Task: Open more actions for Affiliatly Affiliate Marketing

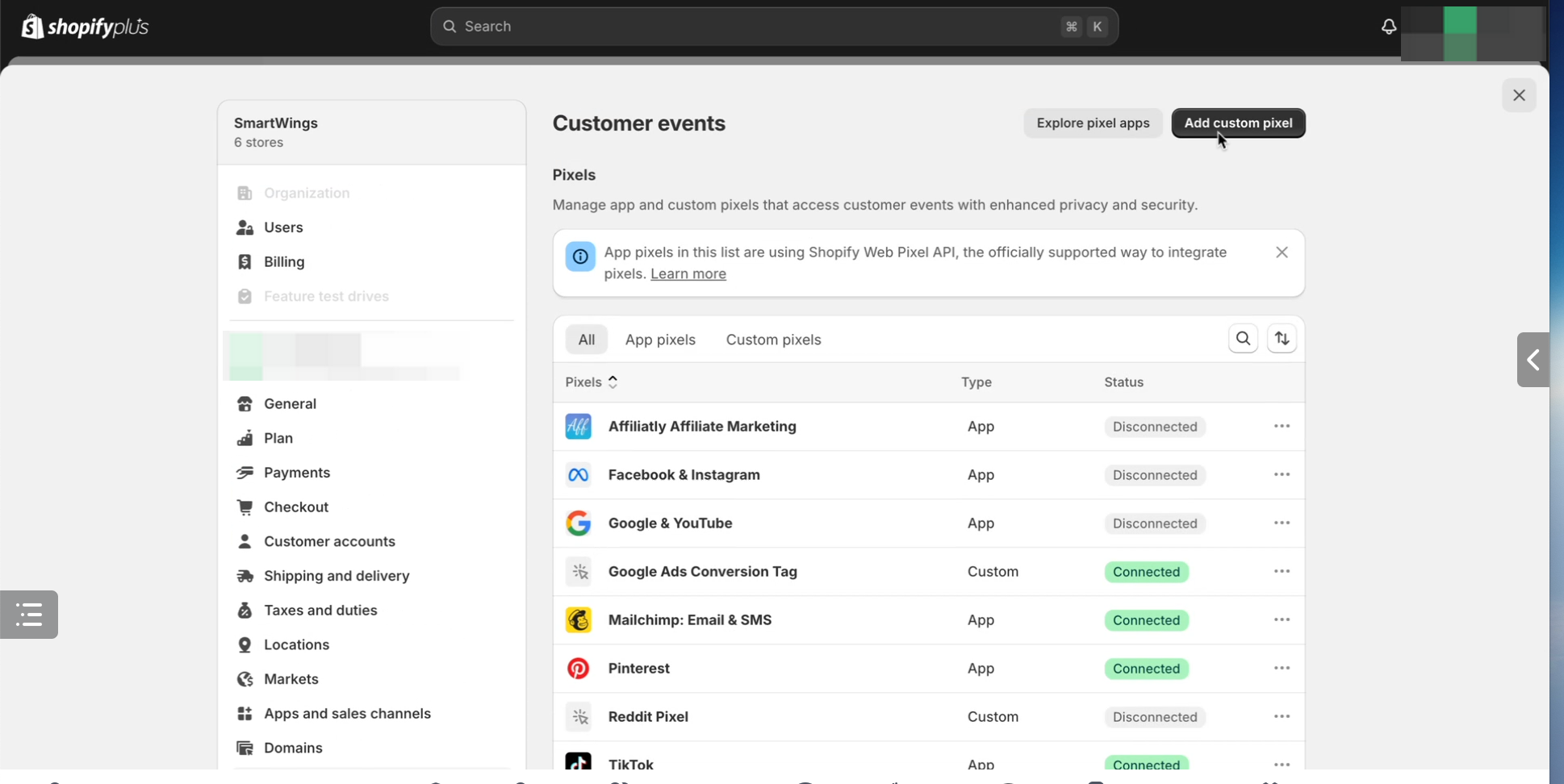Action: pyautogui.click(x=1282, y=426)
